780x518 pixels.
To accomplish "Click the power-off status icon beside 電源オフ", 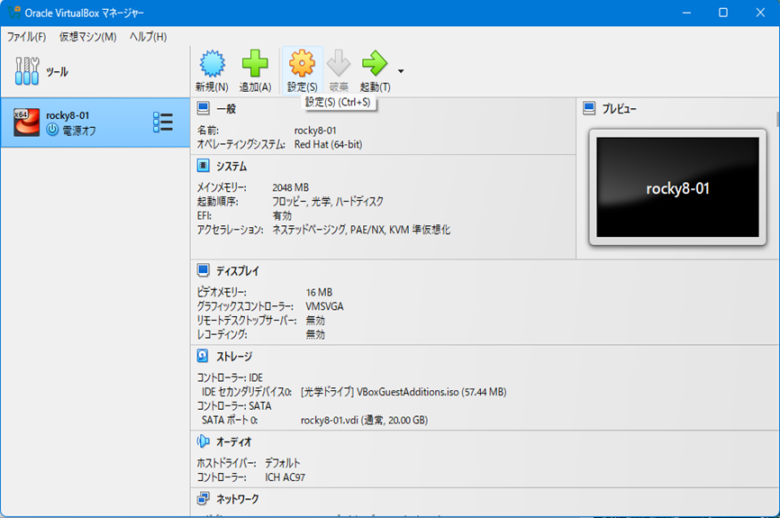I will (52, 130).
